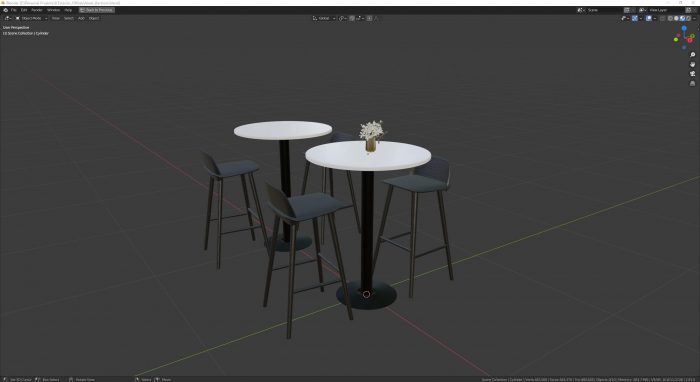This screenshot has height=382, width=700.
Task: Open the Render menu
Action: point(37,10)
